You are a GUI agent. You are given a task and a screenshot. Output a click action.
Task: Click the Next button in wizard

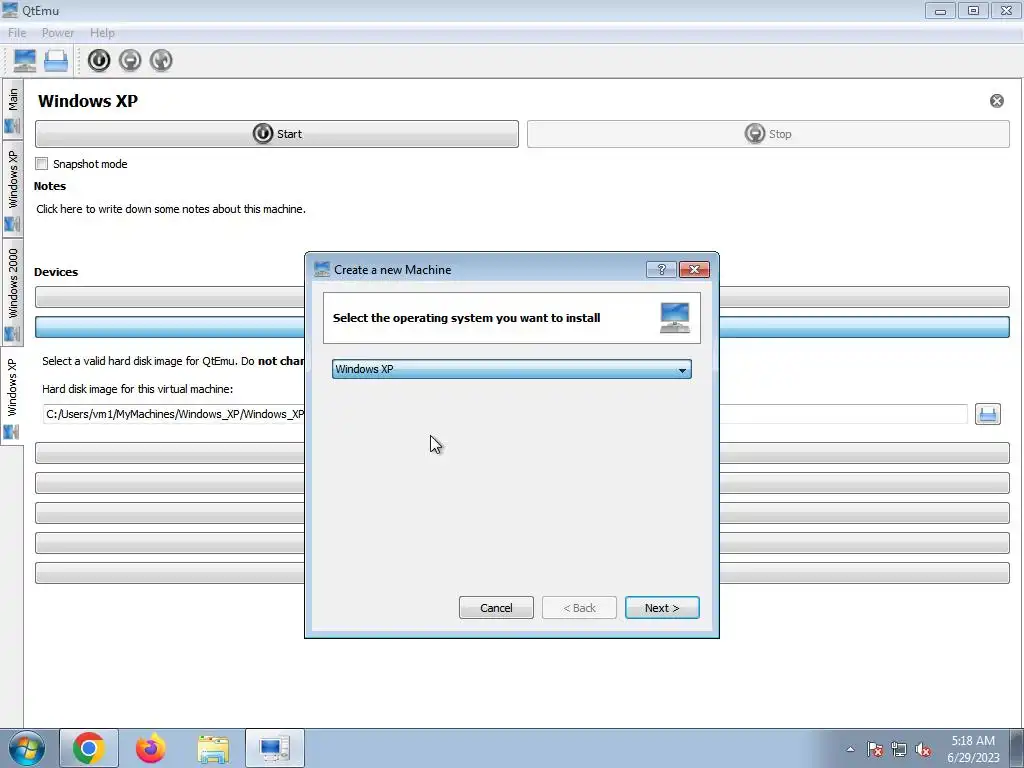pos(662,608)
